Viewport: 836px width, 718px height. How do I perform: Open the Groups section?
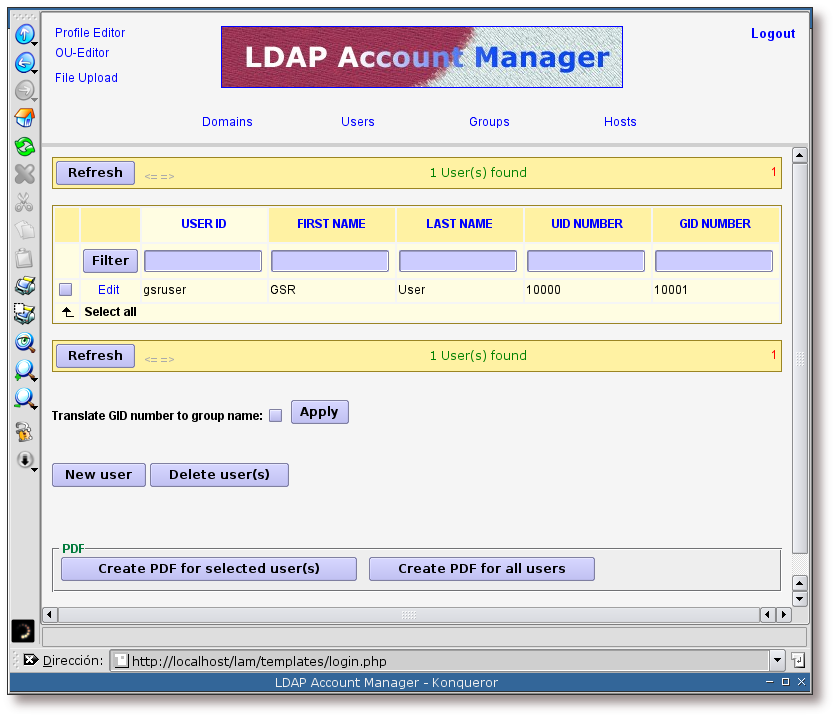[489, 122]
